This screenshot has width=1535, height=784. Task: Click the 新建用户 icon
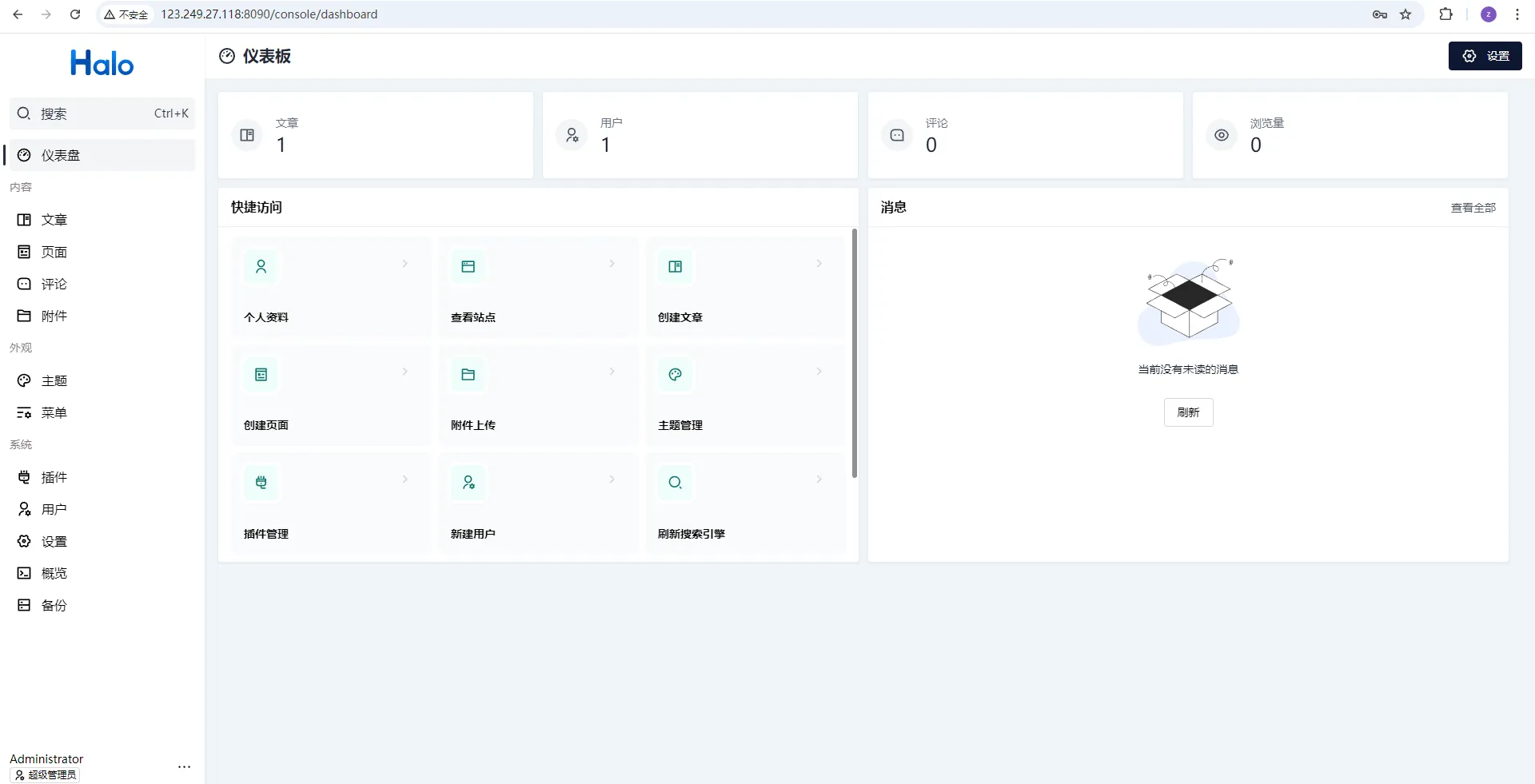click(x=468, y=482)
